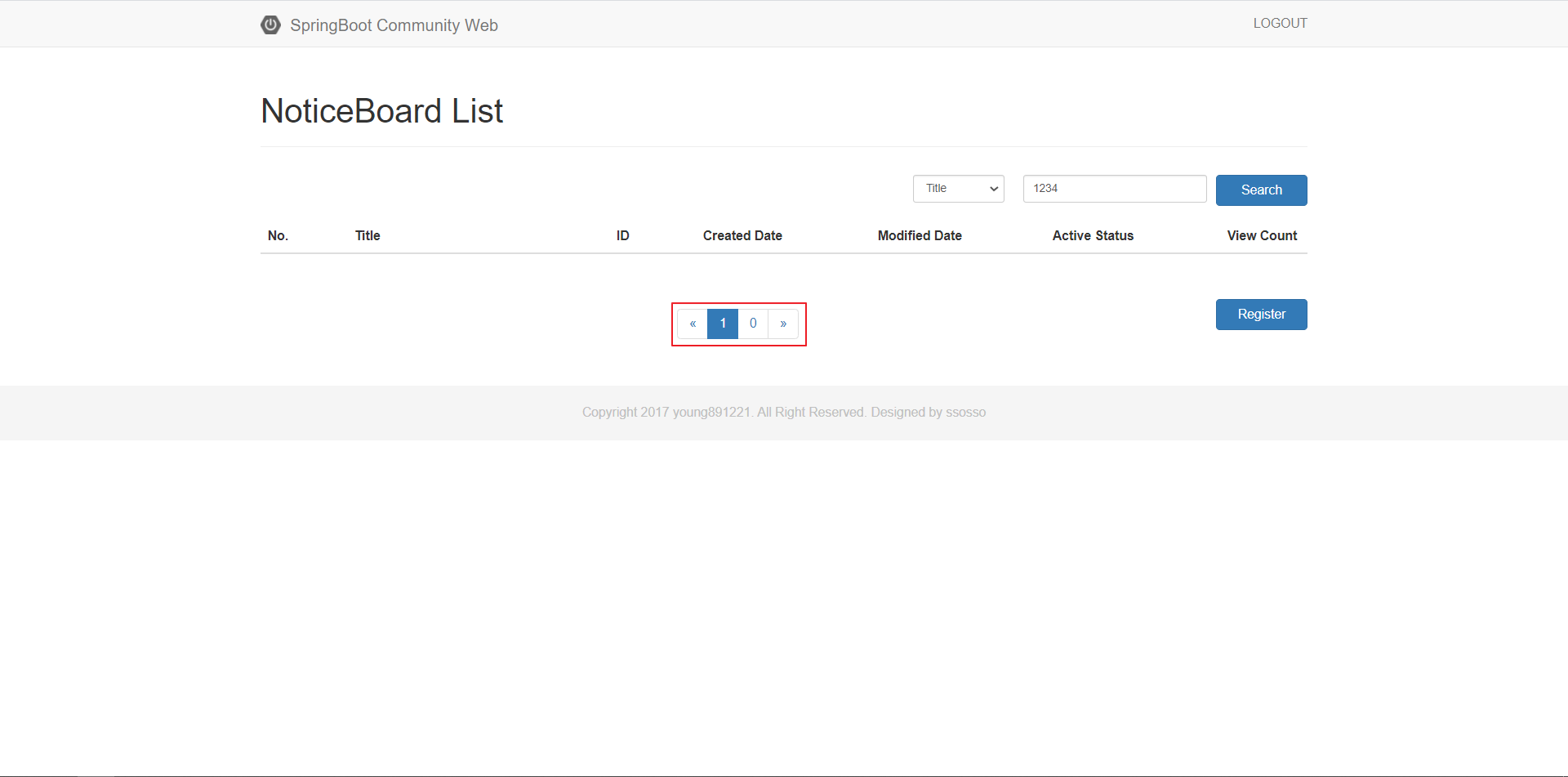This screenshot has height=777, width=1568.
Task: Click the ID column header
Action: [x=622, y=235]
